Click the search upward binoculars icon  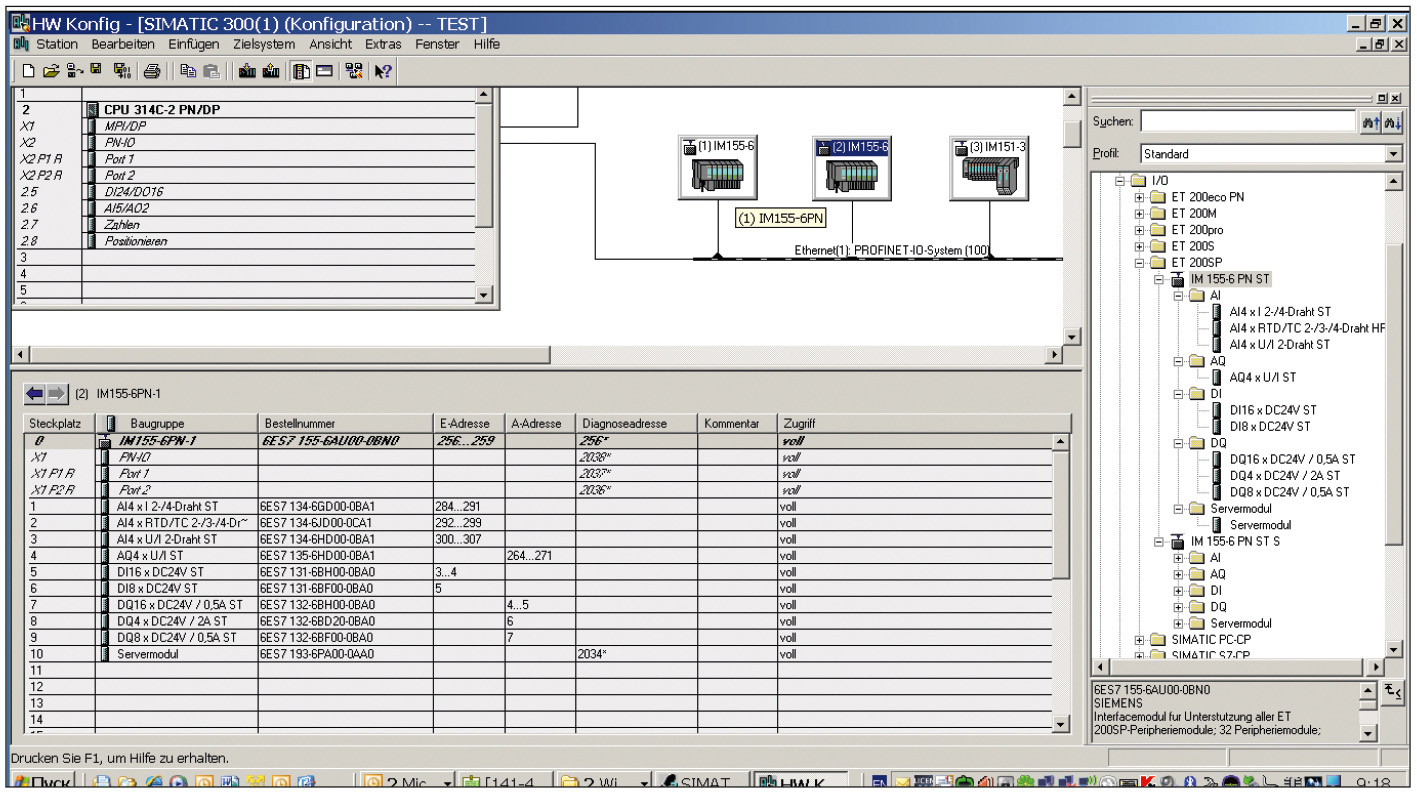pos(1369,121)
